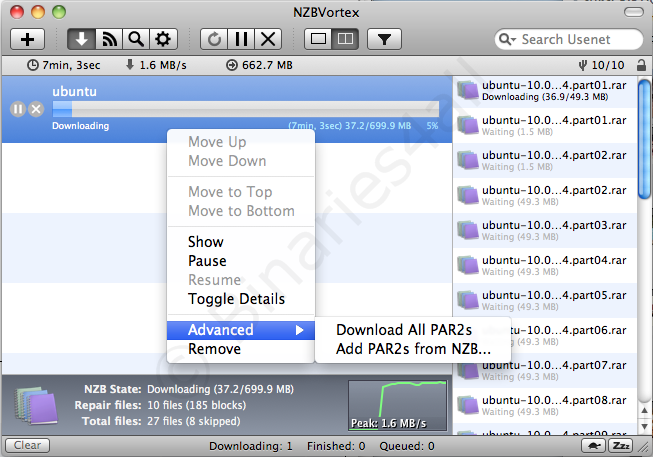Click Total files: 27 files (8 skipped)
This screenshot has width=653, height=457.
coord(161,421)
